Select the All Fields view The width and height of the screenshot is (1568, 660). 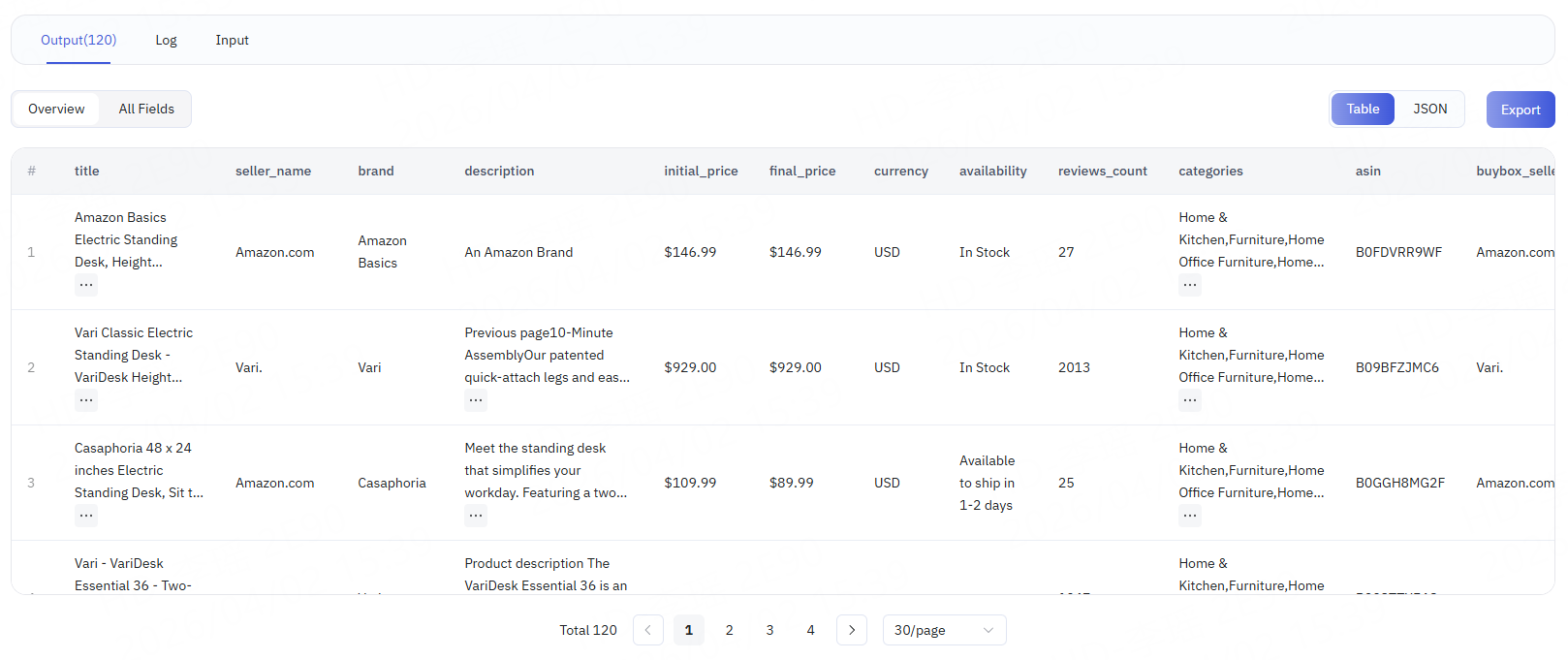[x=146, y=109]
